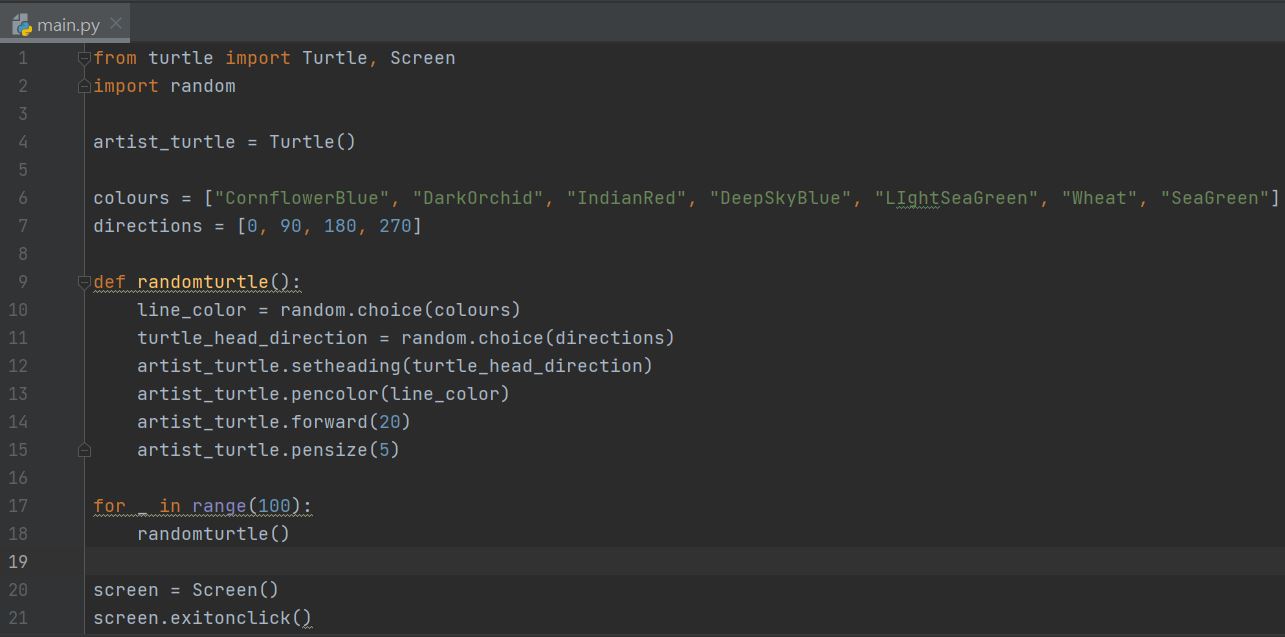Image resolution: width=1285 pixels, height=637 pixels.
Task: Place cursor on empty highlighted line 19
Action: [x=685, y=562]
